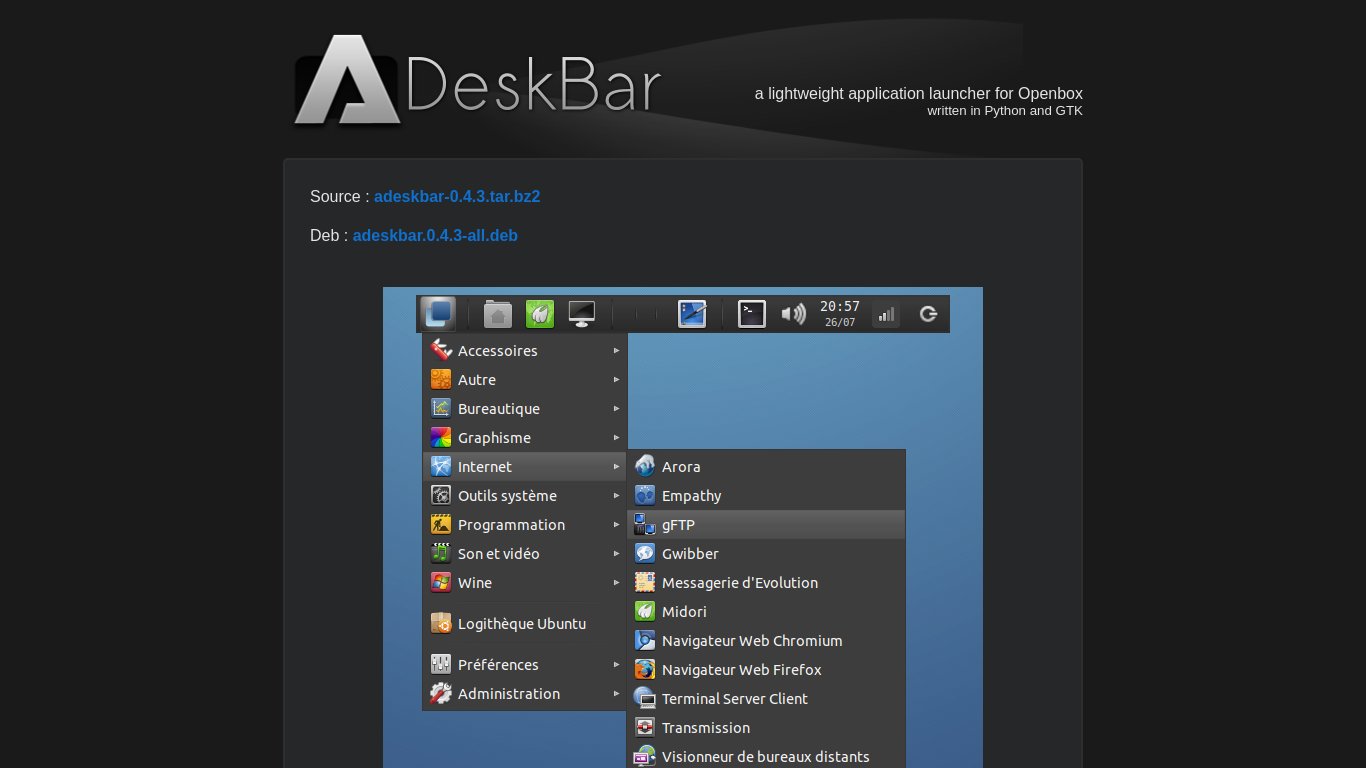Choose Navigateur Web Firefox entry
Viewport: 1366px width, 768px height.
click(741, 670)
